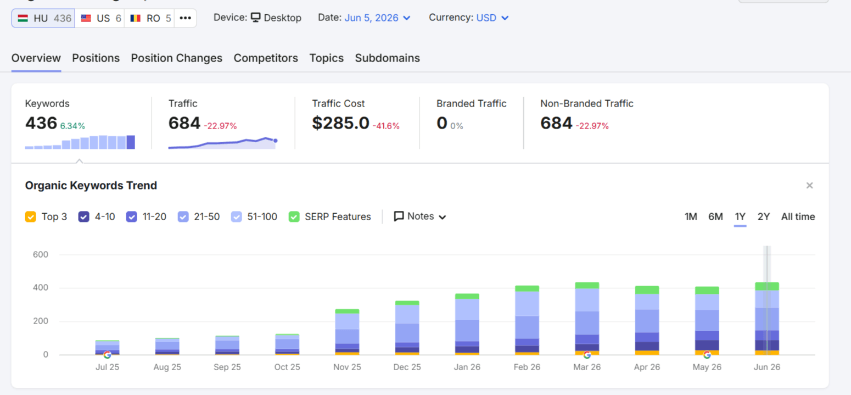Click the Keywords 6.34% change value

[73, 126]
